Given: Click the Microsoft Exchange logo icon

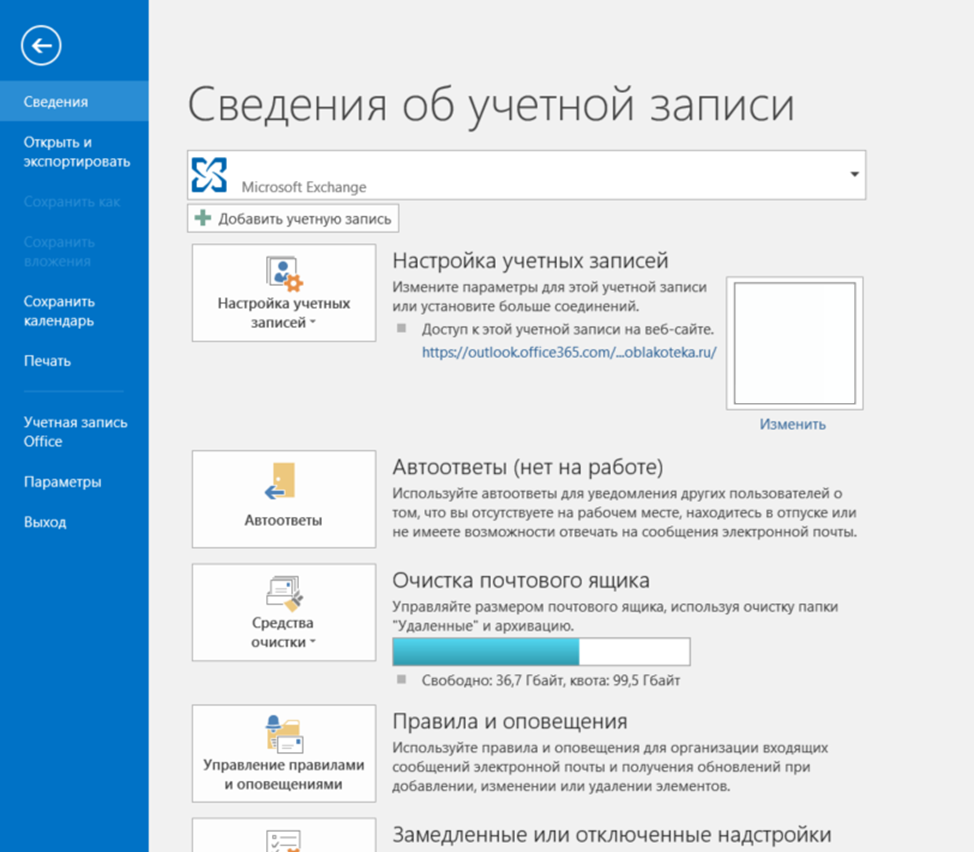Looking at the screenshot, I should (x=210, y=174).
